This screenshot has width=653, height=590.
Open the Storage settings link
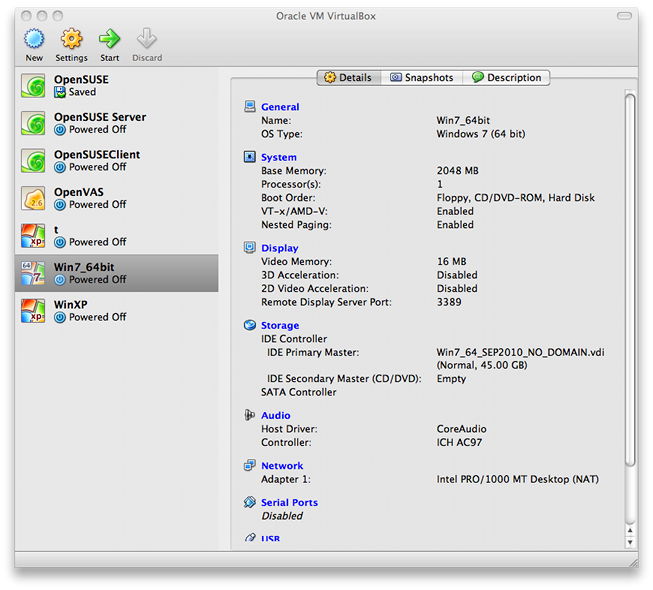click(x=280, y=326)
